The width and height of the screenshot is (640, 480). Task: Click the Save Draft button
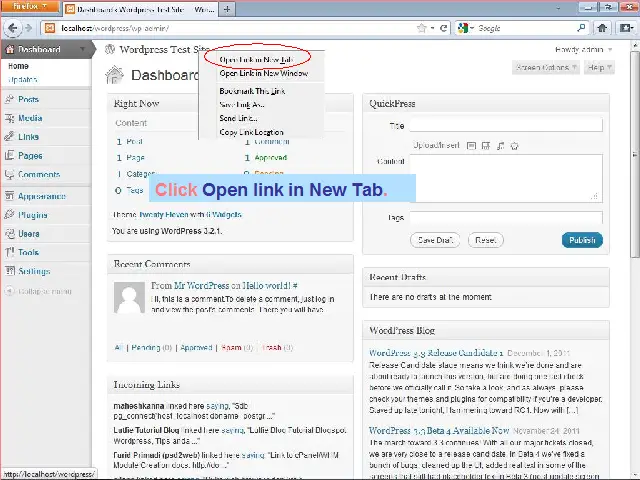[436, 240]
